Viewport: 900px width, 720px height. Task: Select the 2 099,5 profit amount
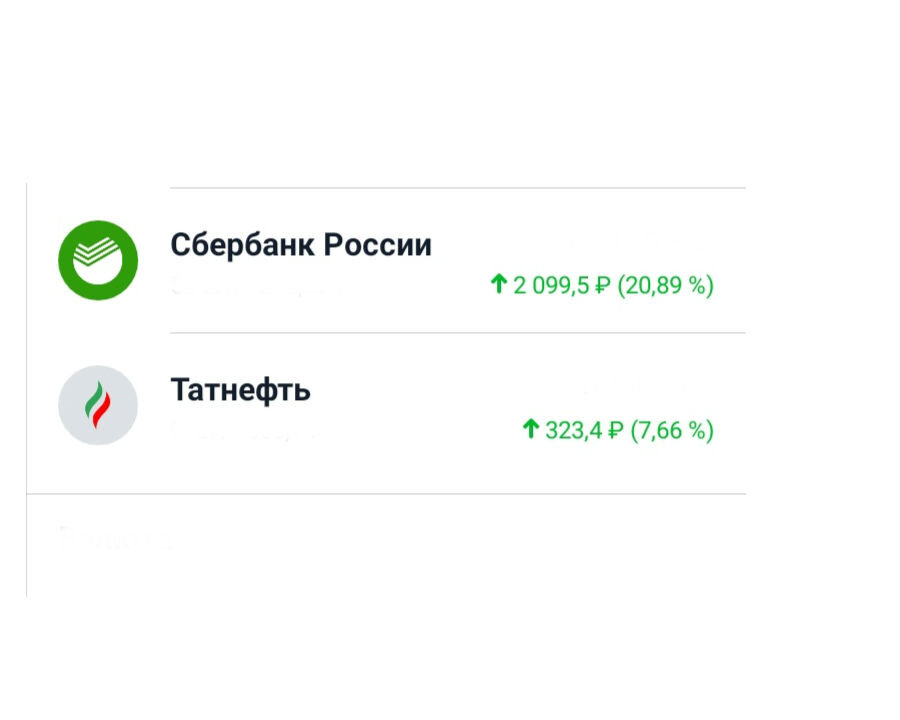551,285
